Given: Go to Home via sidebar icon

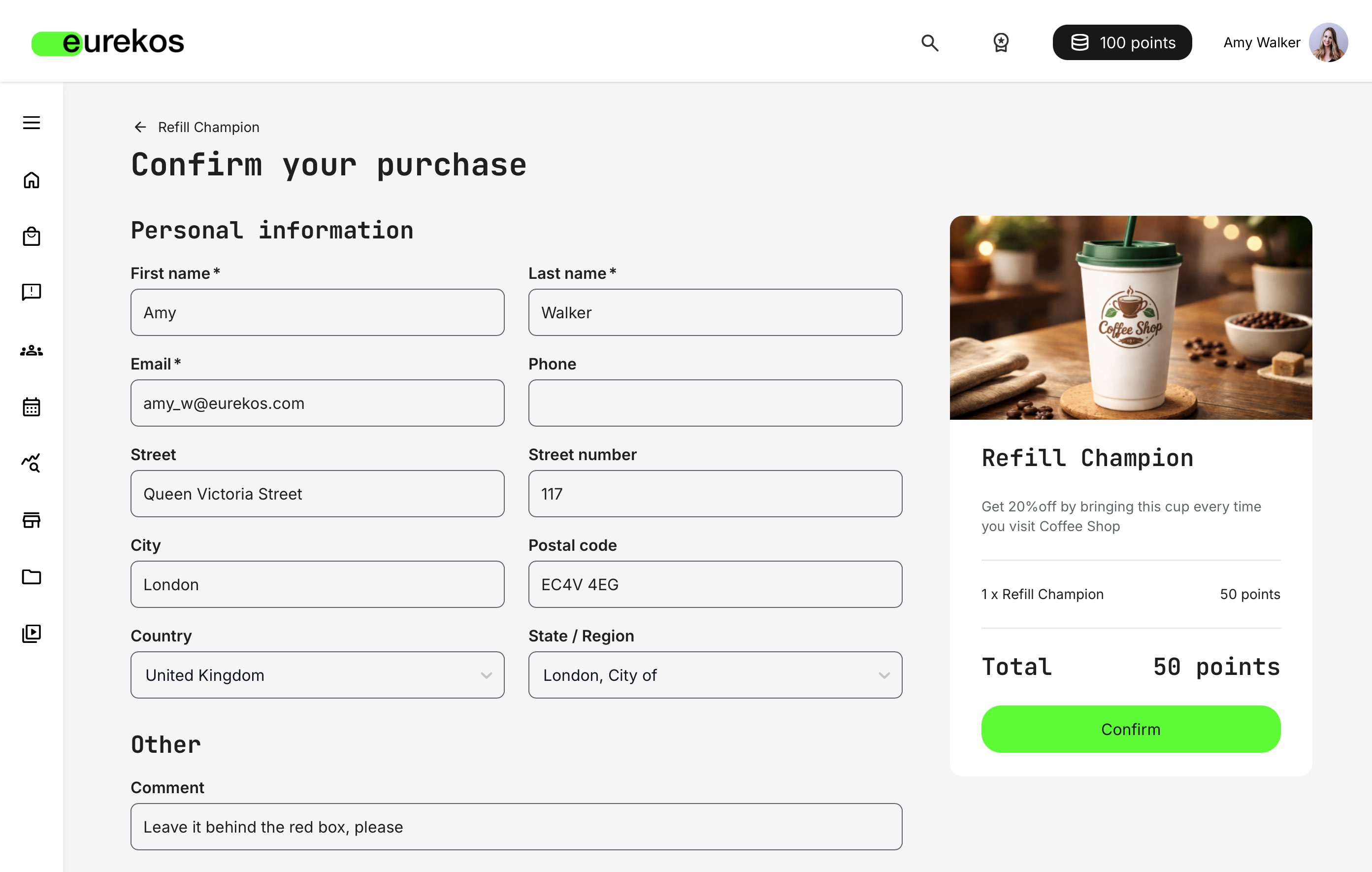Looking at the screenshot, I should pos(32,180).
